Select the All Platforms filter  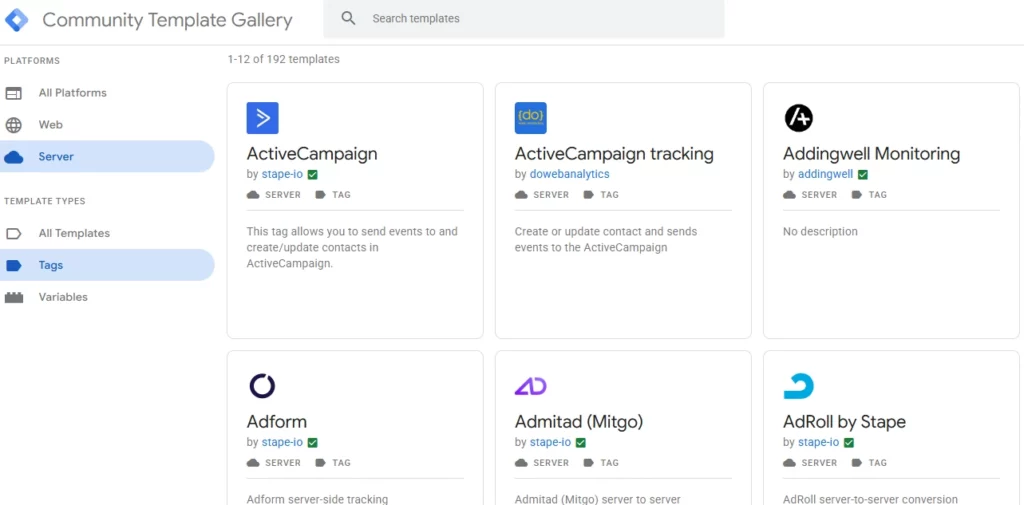coord(107,93)
